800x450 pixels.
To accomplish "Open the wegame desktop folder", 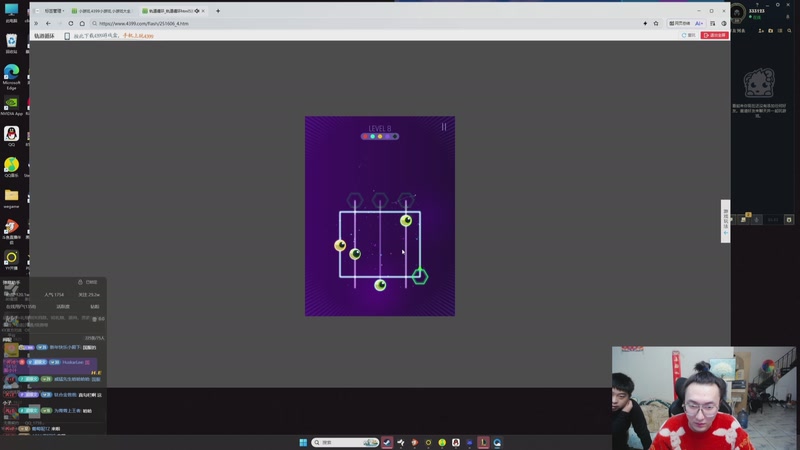I will click(11, 198).
